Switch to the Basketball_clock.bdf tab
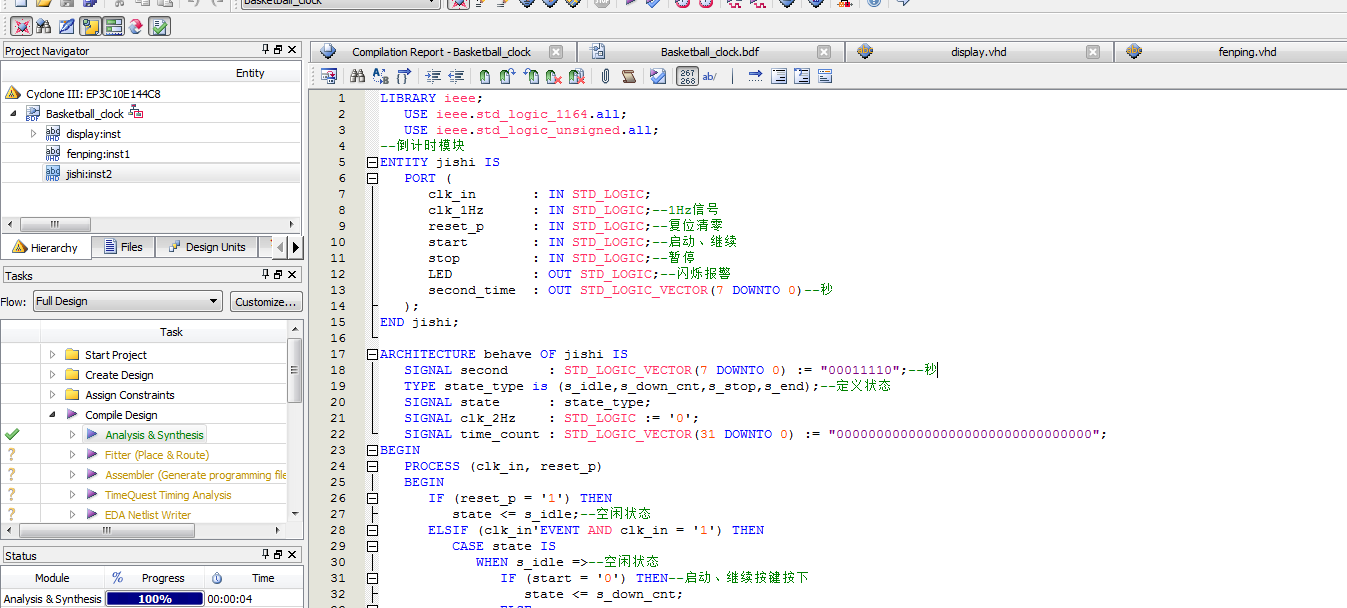The width and height of the screenshot is (1347, 608). coord(709,52)
